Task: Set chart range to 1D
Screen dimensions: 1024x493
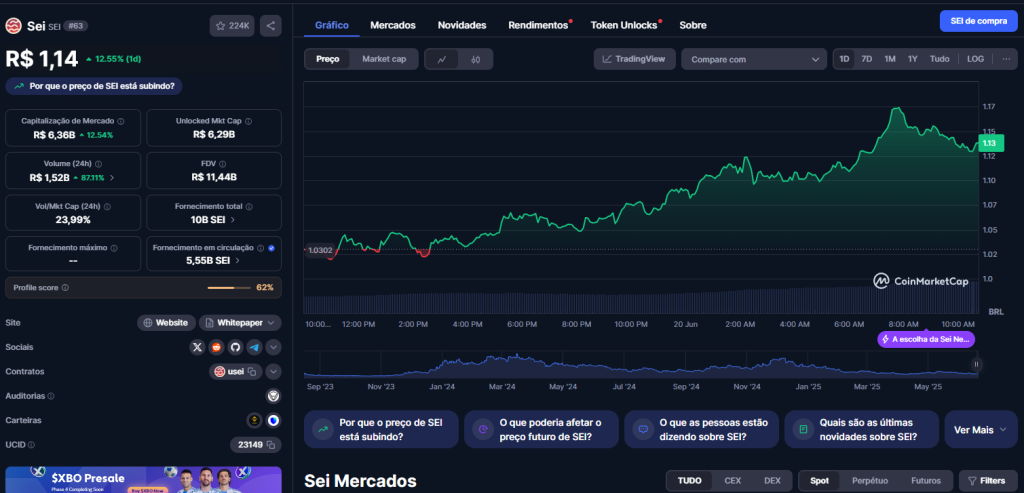Action: tap(844, 59)
